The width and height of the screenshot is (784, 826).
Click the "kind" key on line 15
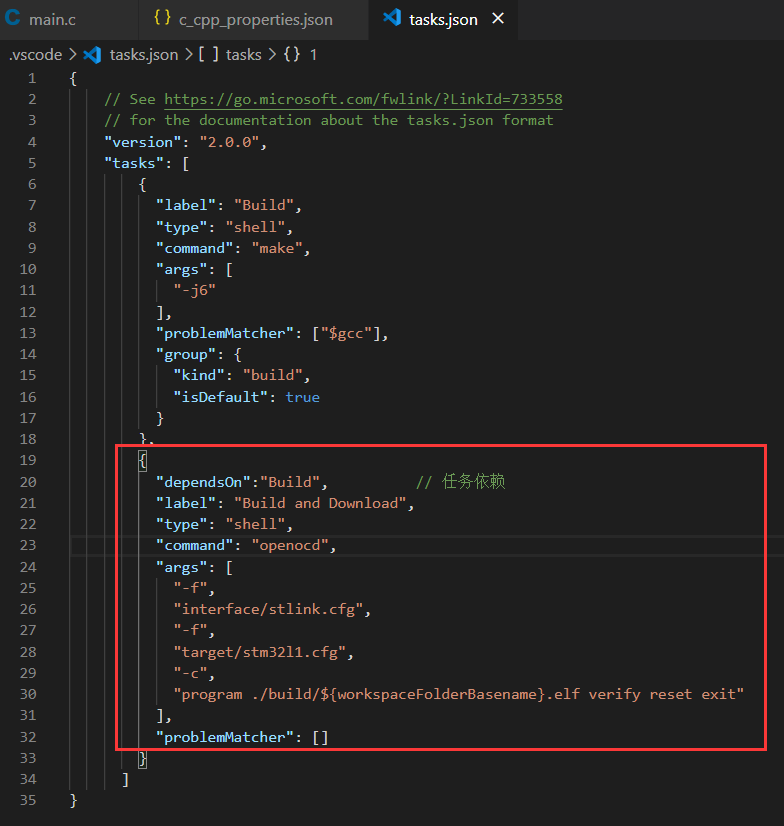(x=199, y=375)
